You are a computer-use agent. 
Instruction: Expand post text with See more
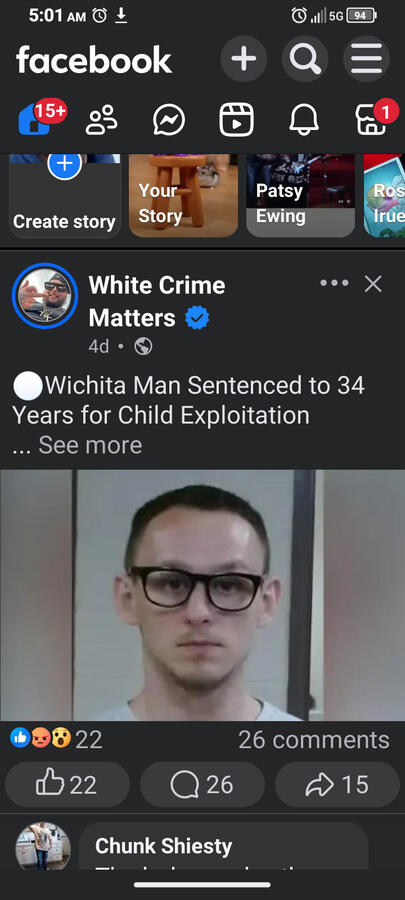(90, 445)
